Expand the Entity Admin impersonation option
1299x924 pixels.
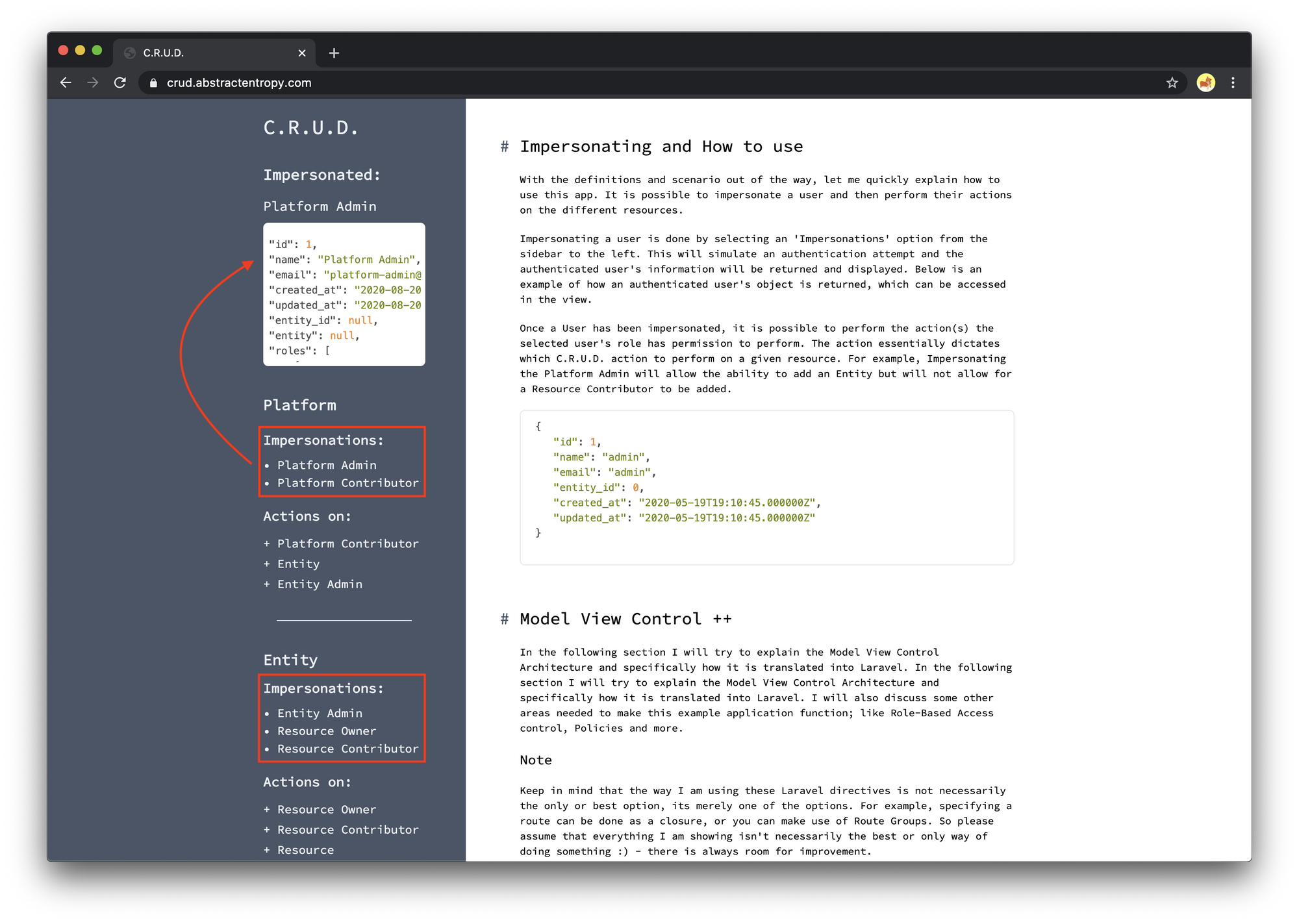tap(319, 713)
